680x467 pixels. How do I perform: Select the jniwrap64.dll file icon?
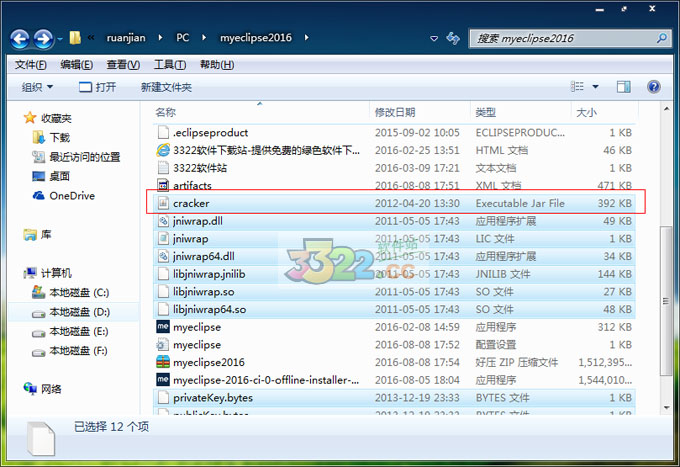(163, 256)
